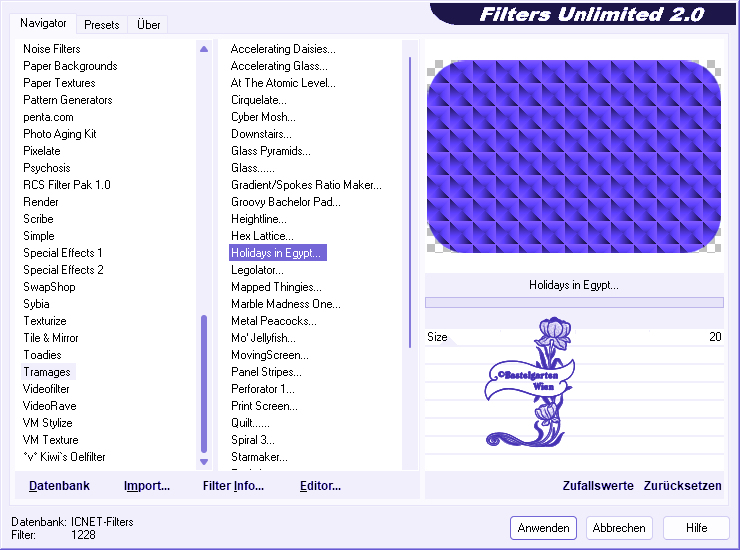
Task: Choose Holidays in Egypt... filter
Action: click(x=278, y=253)
